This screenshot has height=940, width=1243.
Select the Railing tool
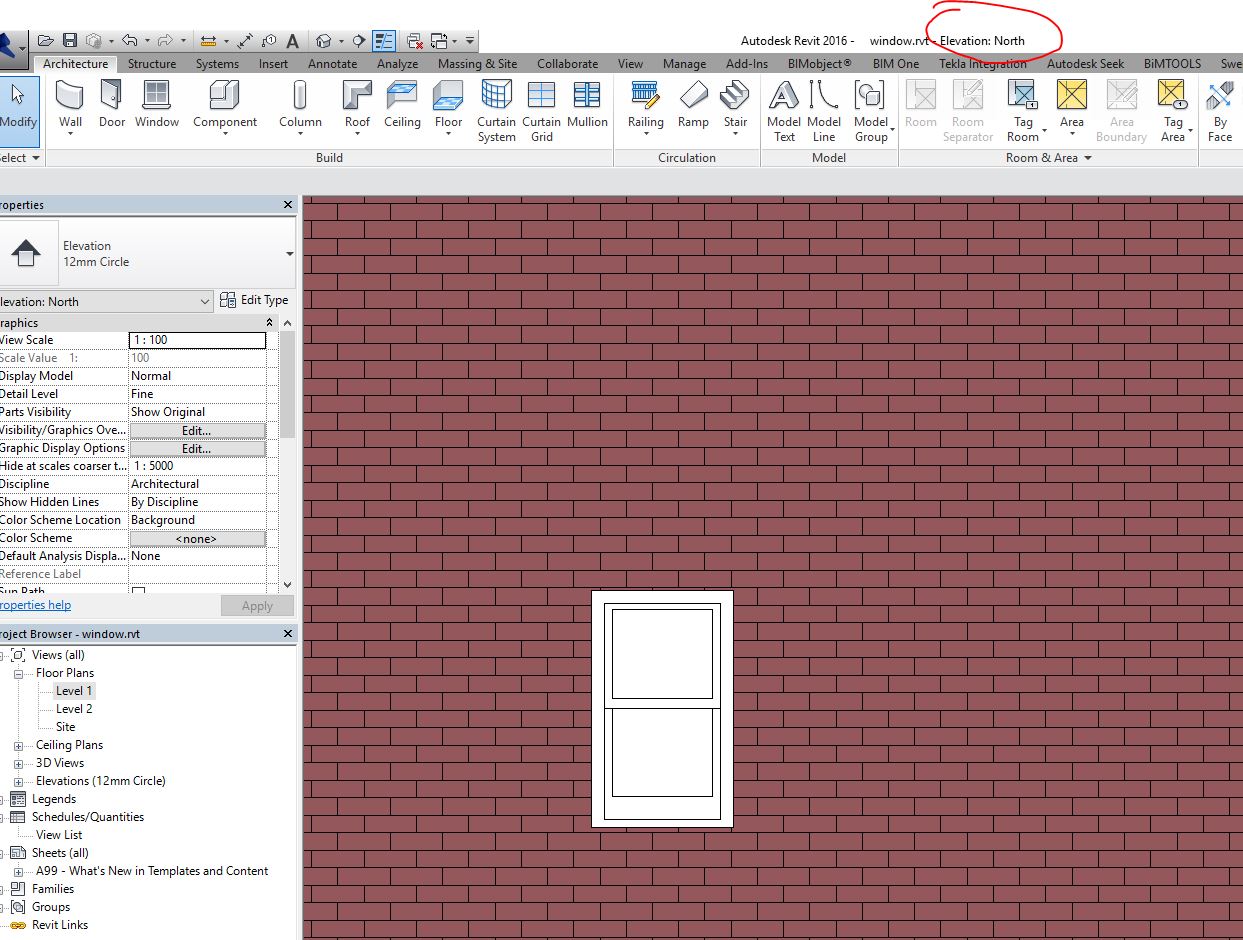point(645,105)
